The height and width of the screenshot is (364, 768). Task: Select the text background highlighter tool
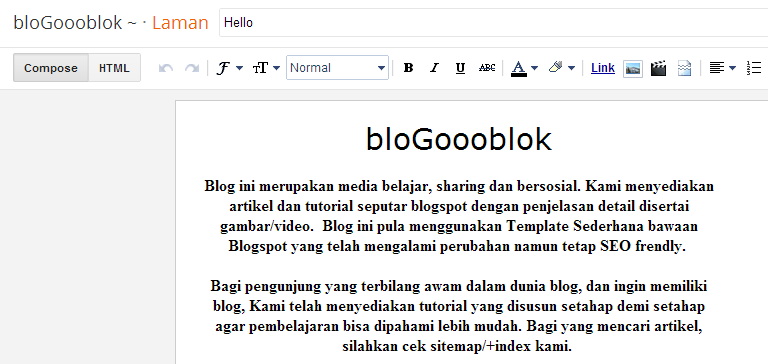[556, 68]
